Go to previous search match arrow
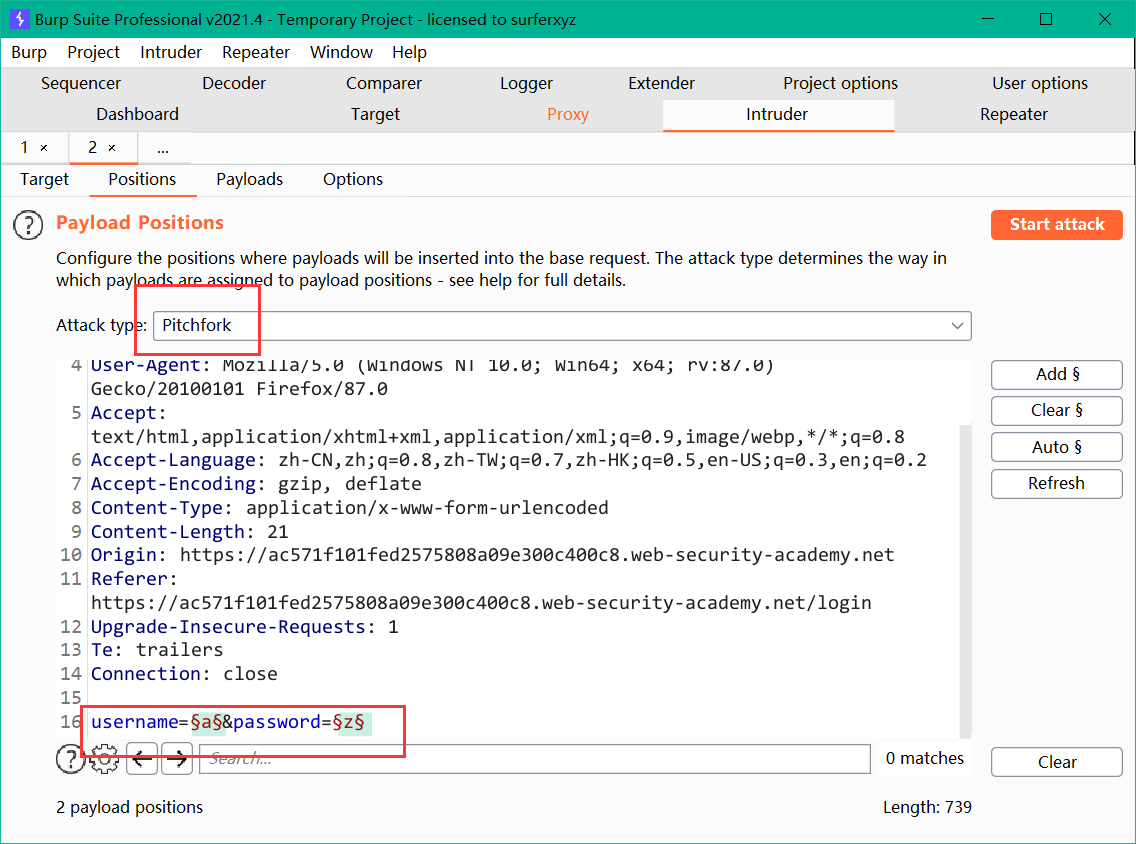Image resolution: width=1136 pixels, height=844 pixels. tap(142, 759)
